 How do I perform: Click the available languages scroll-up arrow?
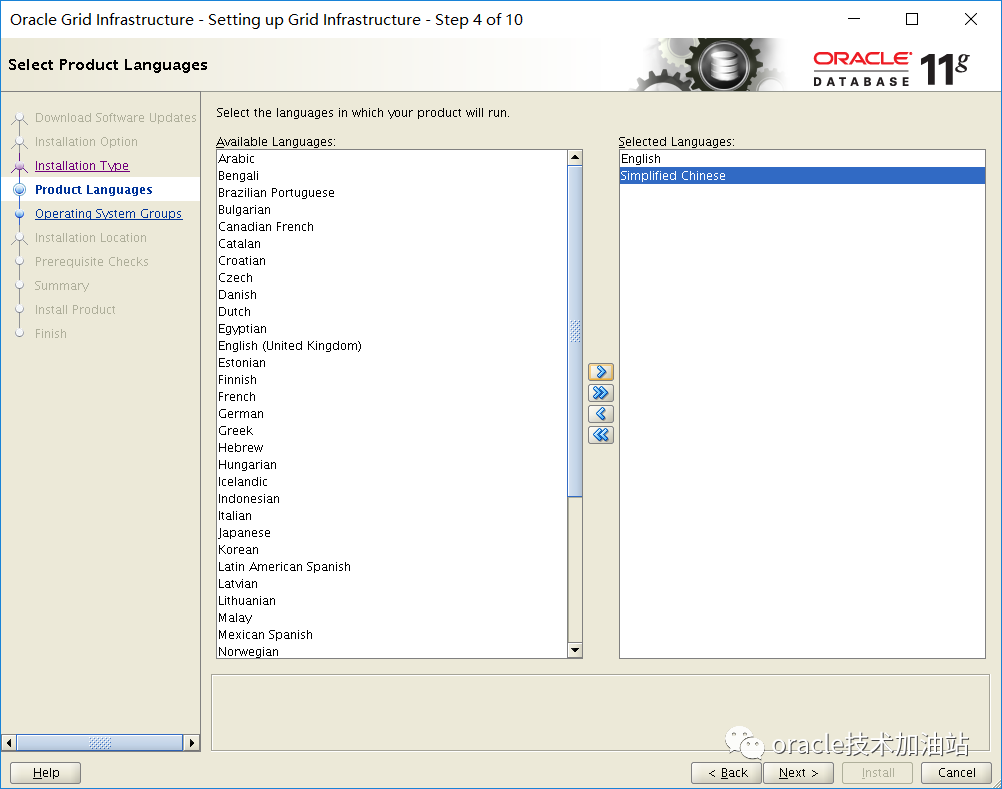tap(575, 157)
